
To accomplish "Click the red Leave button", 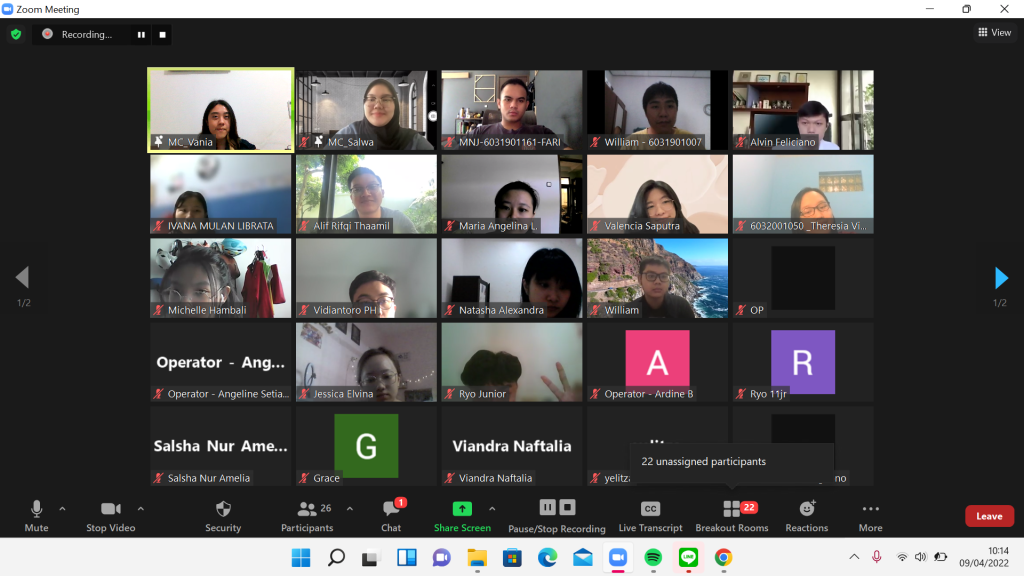I will tap(988, 516).
